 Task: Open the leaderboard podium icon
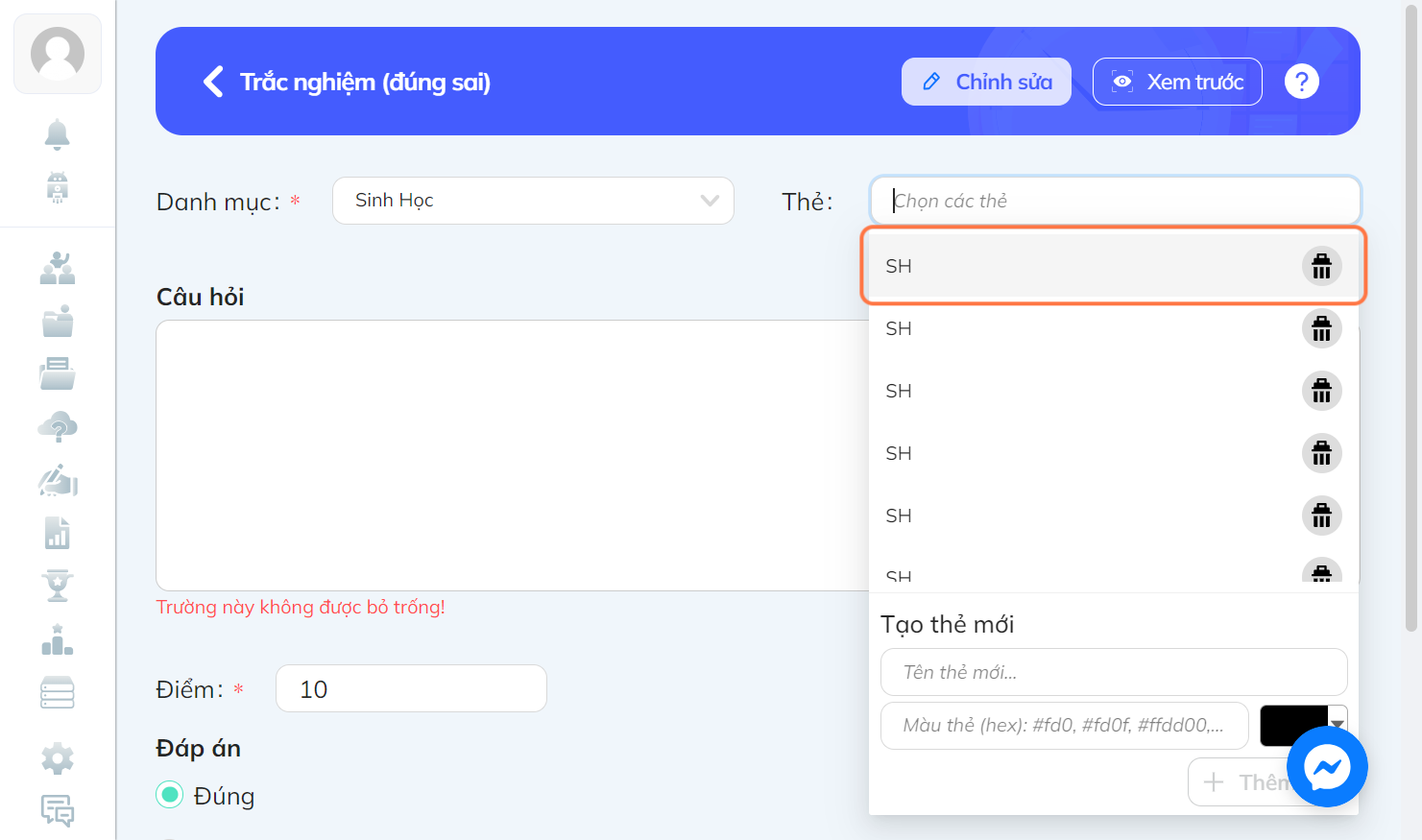[58, 638]
